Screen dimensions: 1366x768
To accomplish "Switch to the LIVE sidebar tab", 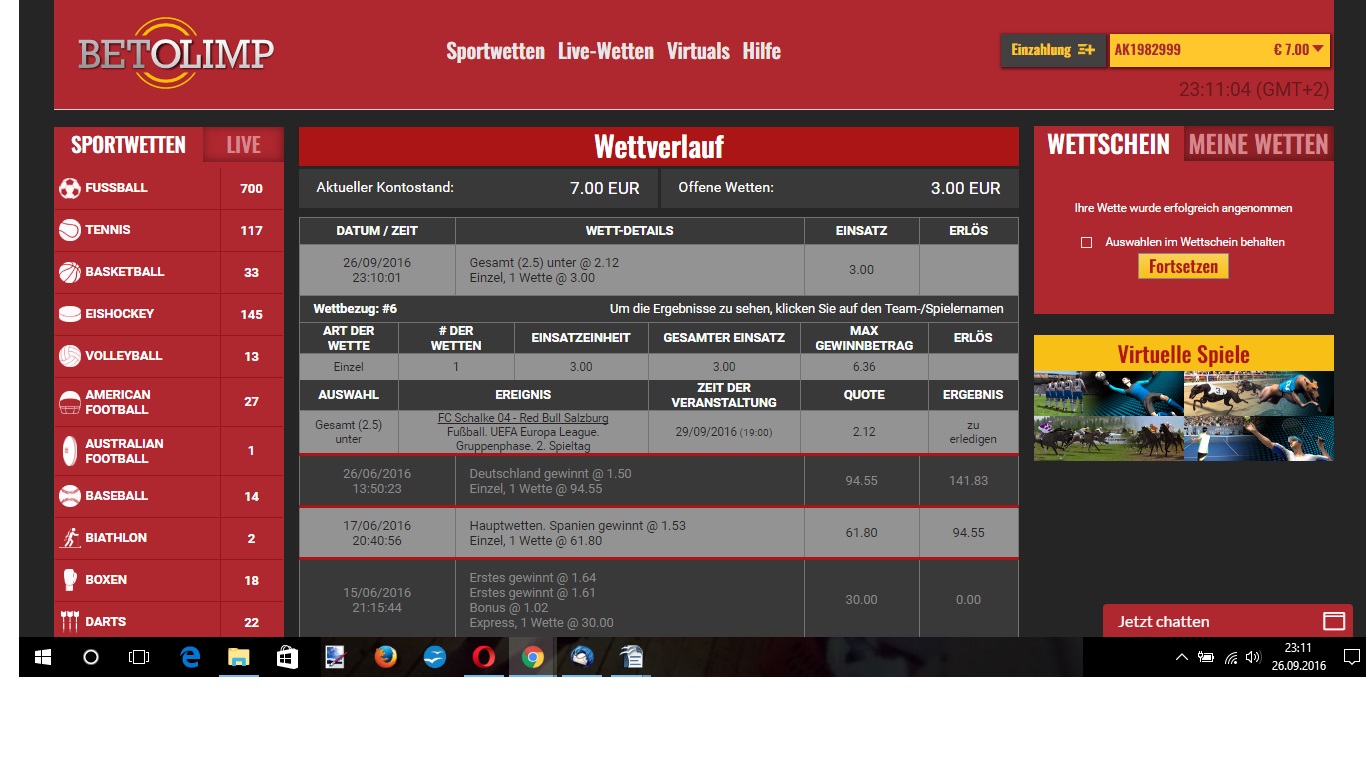I will tap(243, 145).
